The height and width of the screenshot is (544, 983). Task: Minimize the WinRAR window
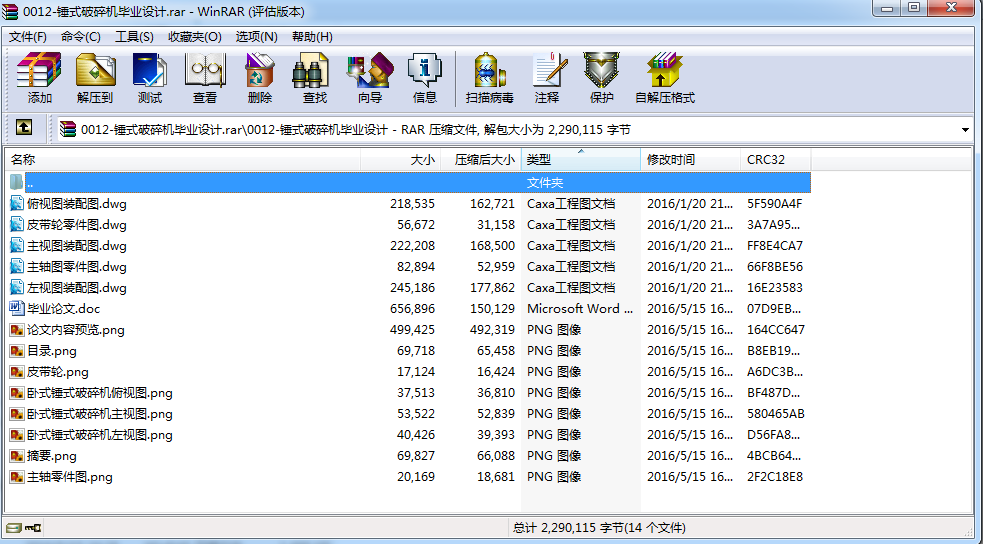[x=887, y=8]
